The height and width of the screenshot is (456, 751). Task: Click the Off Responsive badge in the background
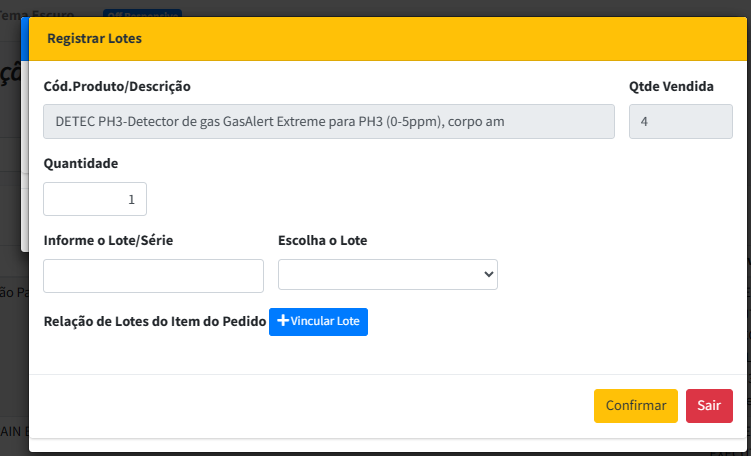click(x=142, y=13)
